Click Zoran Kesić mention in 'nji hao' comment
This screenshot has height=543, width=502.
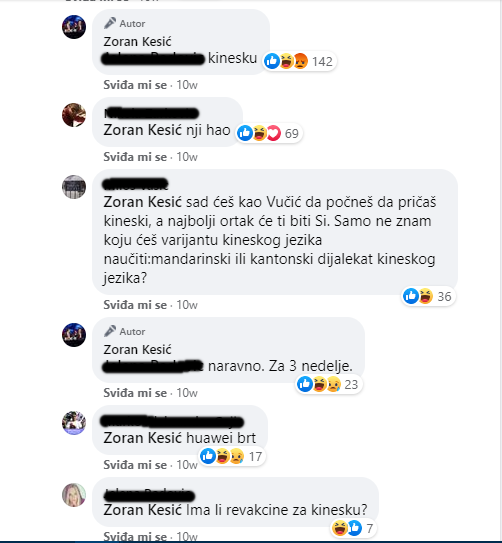pos(143,130)
